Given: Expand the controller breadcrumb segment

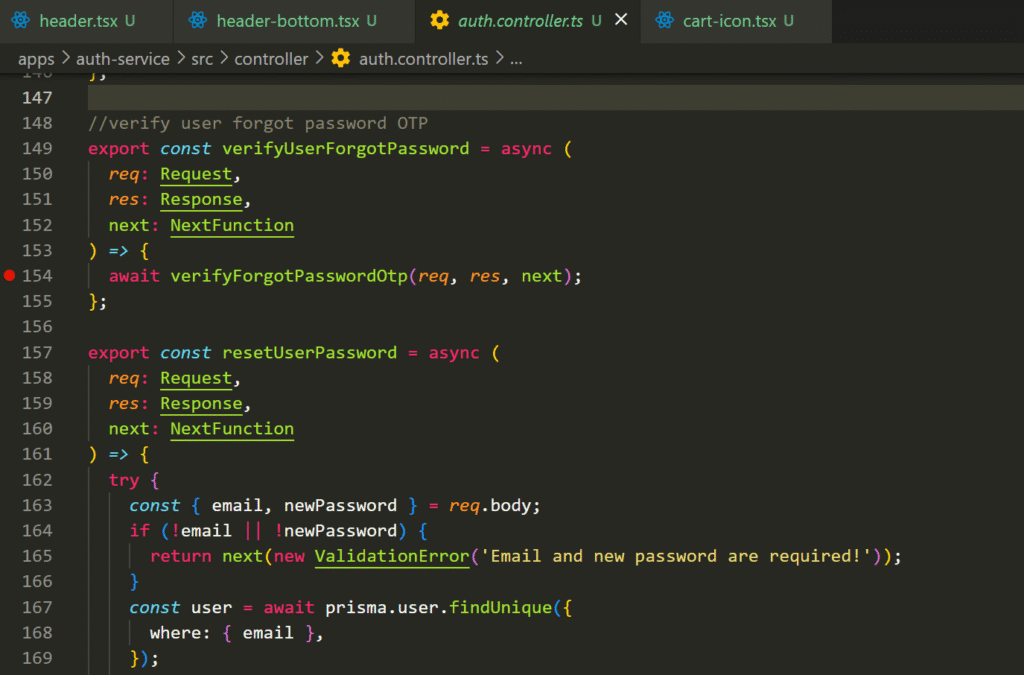Looking at the screenshot, I should click(x=271, y=58).
